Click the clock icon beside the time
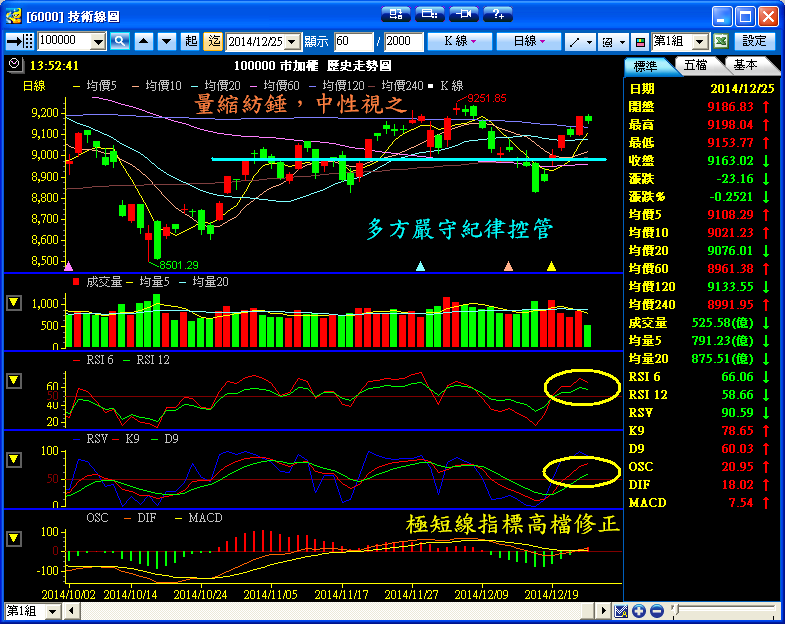The image size is (785, 624). pyautogui.click(x=14, y=64)
